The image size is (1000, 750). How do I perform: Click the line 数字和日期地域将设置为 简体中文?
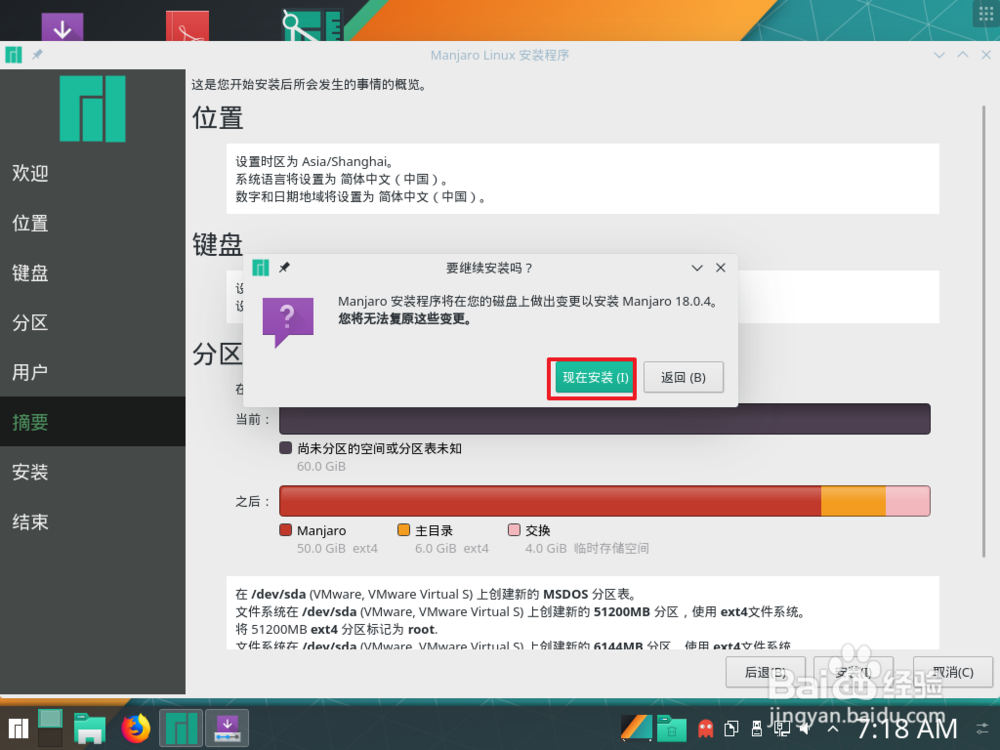[360, 197]
